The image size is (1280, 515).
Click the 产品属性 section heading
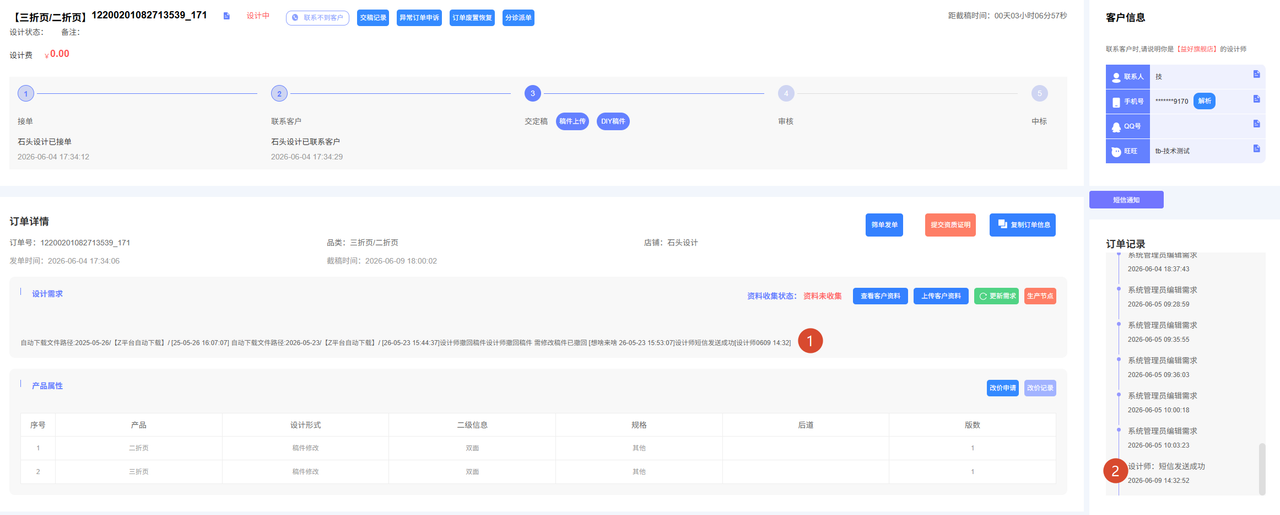[48, 385]
